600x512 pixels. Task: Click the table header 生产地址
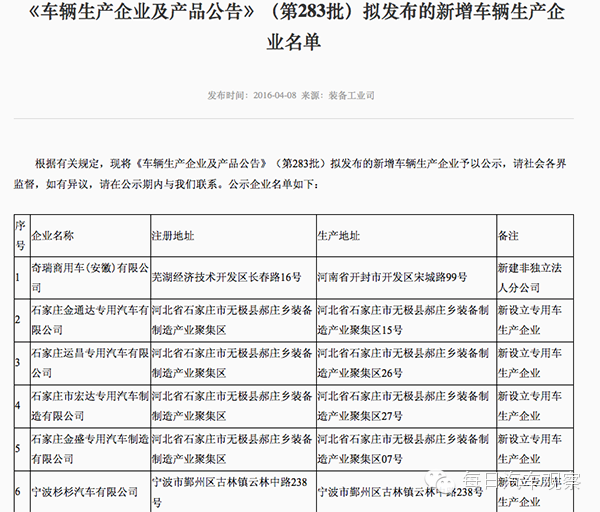click(339, 236)
